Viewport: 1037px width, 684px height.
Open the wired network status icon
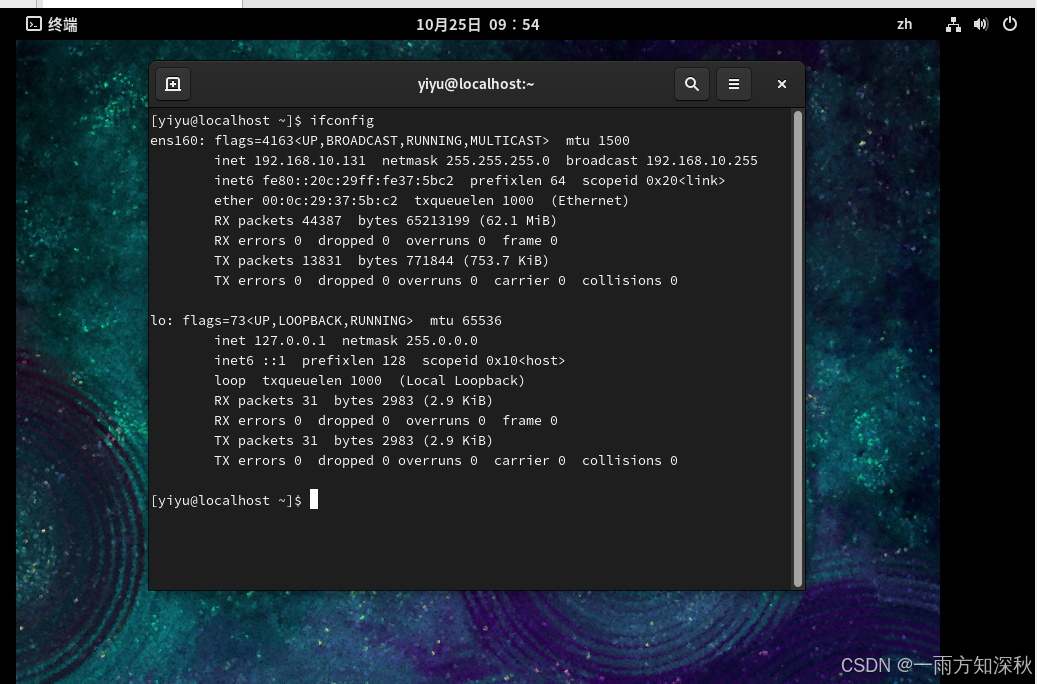953,24
